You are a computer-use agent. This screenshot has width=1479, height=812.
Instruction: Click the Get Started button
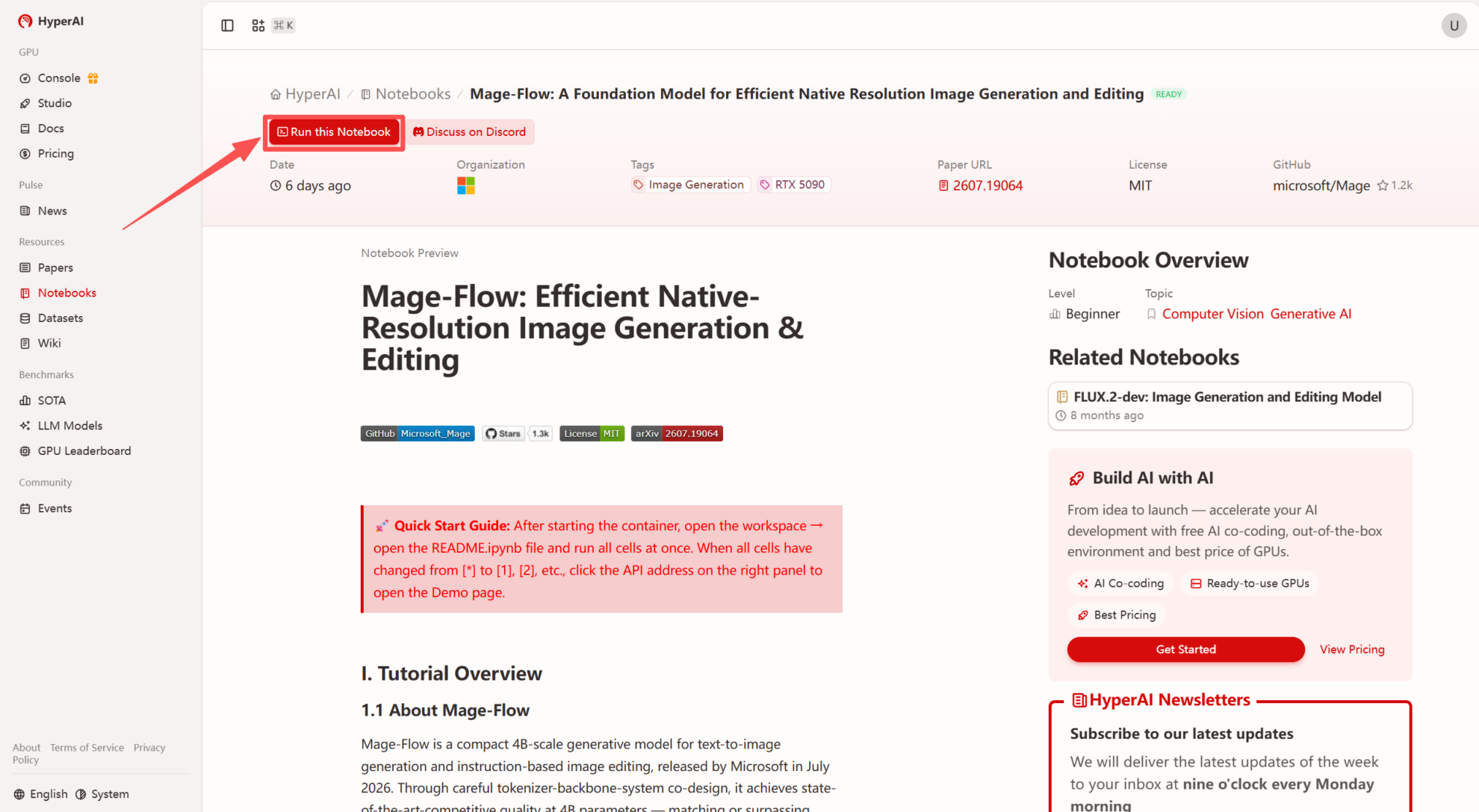pos(1185,650)
